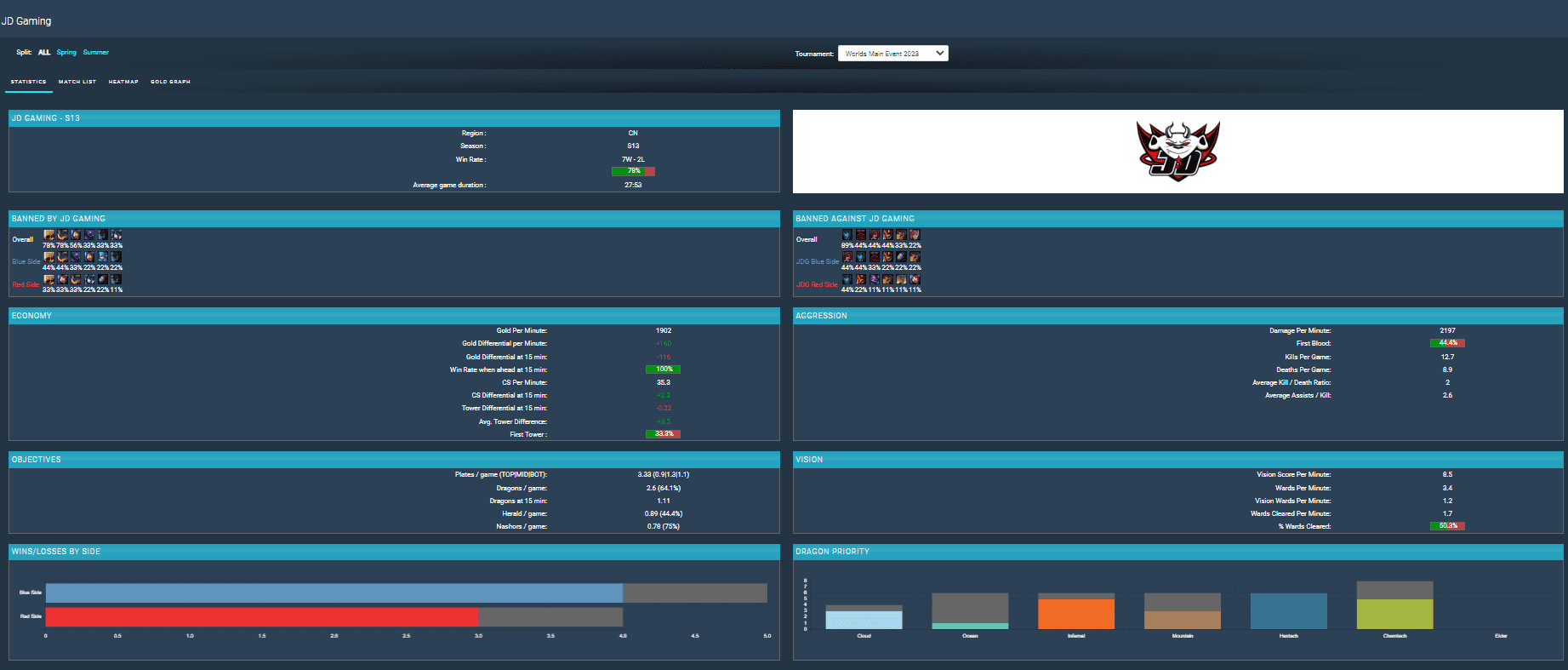Click third champion icon in JD Gaming's Red Side bans
This screenshot has height=670, width=1568.
pyautogui.click(x=76, y=279)
